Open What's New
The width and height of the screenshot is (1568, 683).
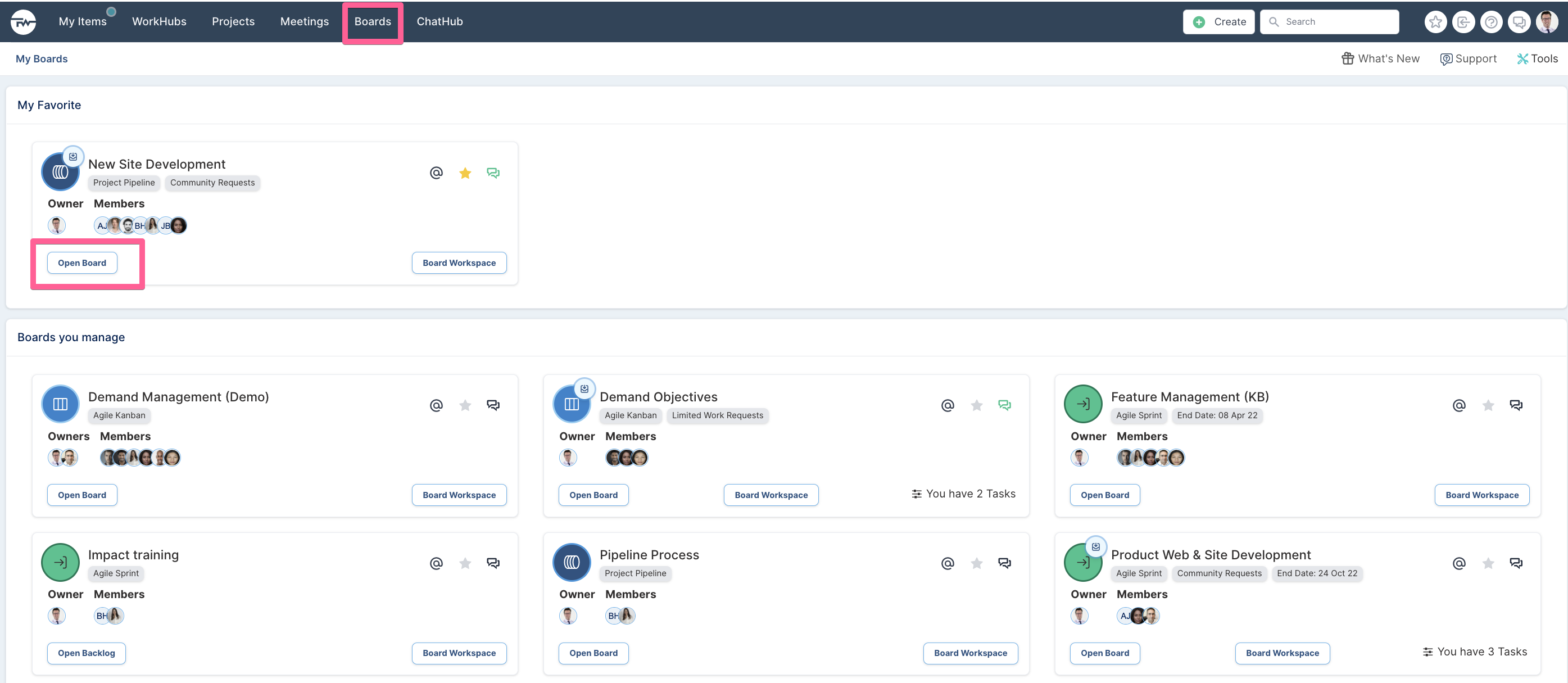(1380, 58)
